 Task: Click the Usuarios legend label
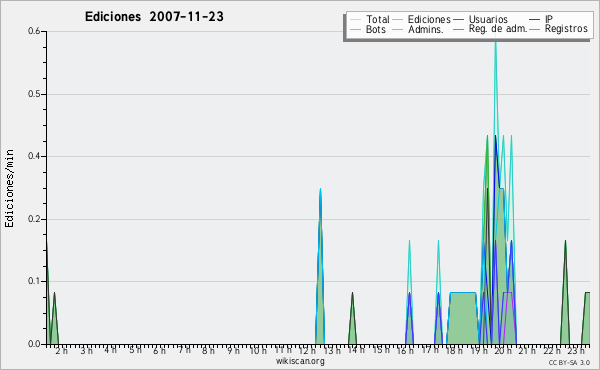pos(488,19)
